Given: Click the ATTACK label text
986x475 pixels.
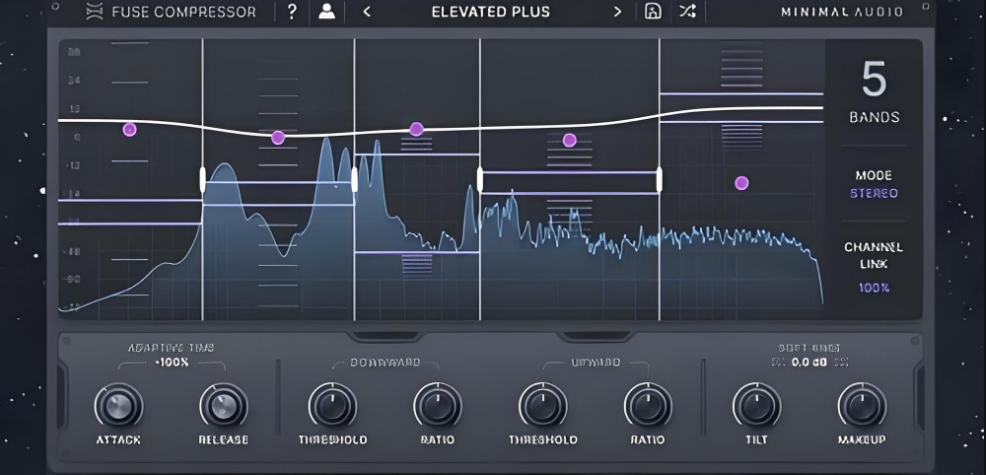Looking at the screenshot, I should click(x=118, y=440).
